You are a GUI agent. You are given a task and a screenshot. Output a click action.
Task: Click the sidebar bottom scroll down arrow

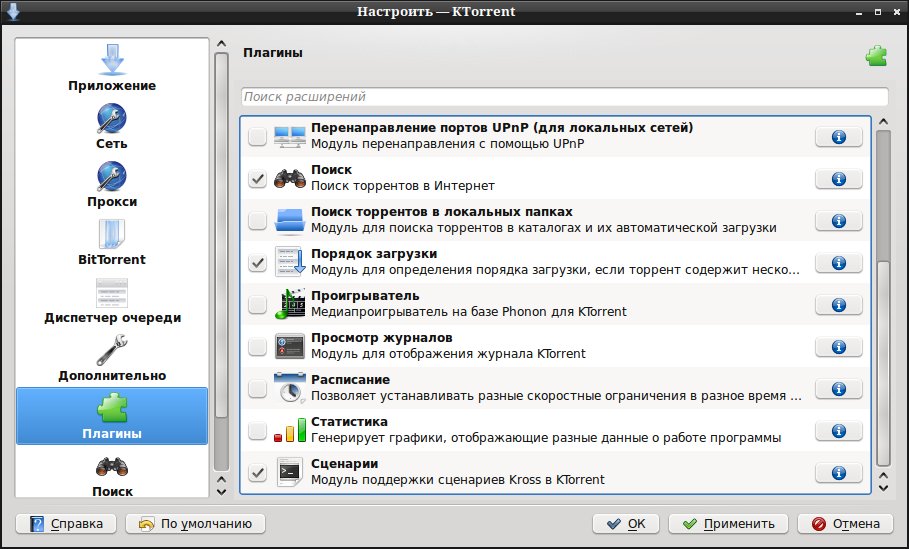(x=221, y=492)
